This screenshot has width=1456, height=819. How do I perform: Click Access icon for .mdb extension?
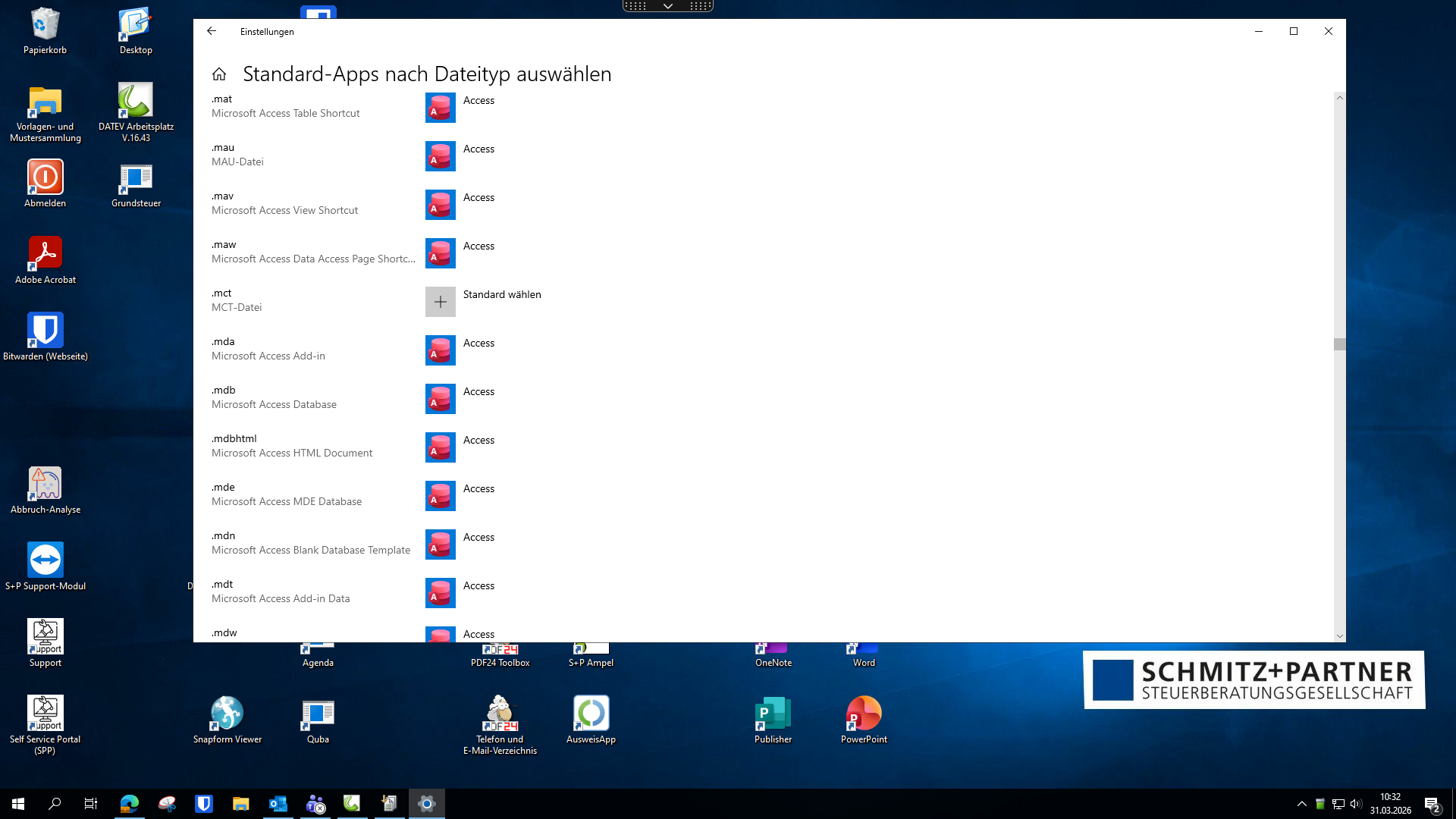pos(440,399)
